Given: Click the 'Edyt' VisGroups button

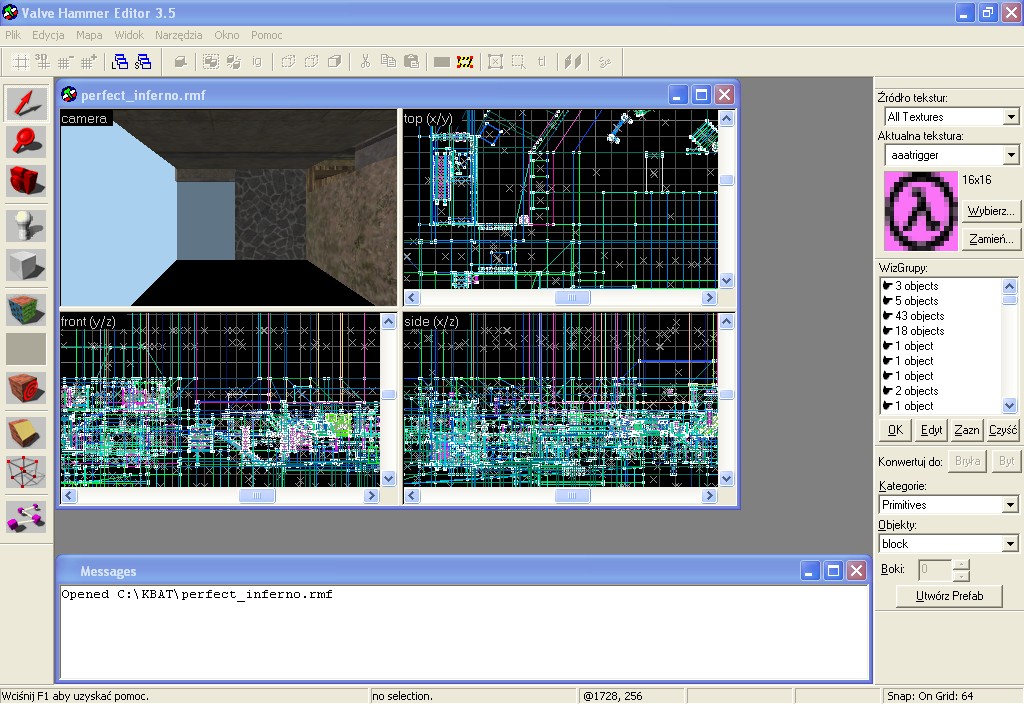Looking at the screenshot, I should pos(931,430).
